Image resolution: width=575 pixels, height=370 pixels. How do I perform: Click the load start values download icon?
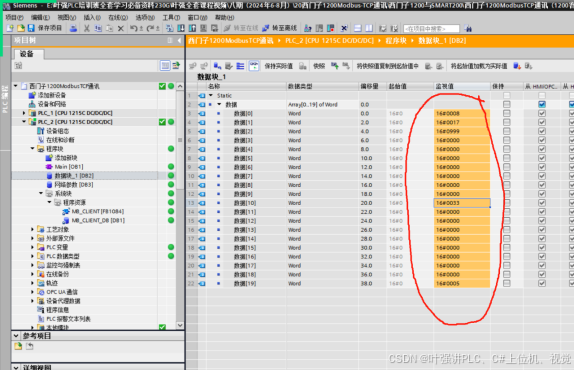517,66
